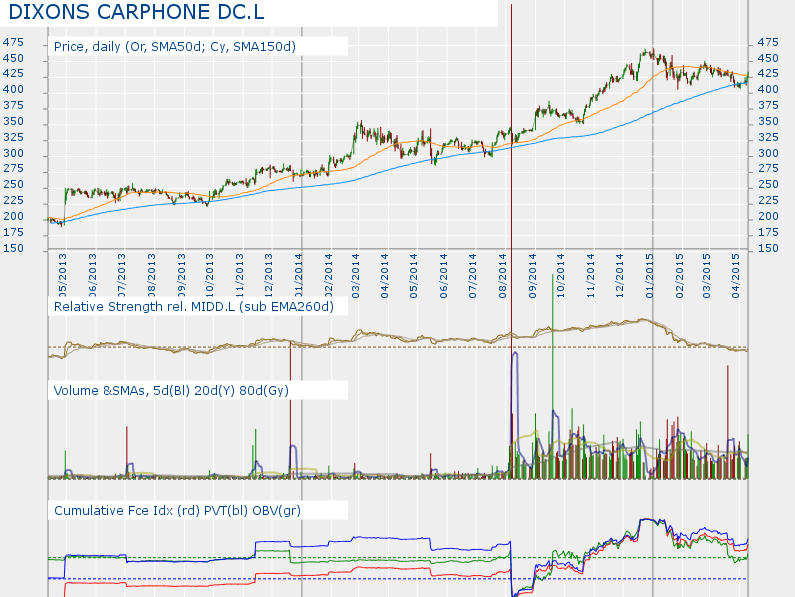This screenshot has width=795, height=597.
Task: Select the 09/2014 date axis label
Action: 532,276
